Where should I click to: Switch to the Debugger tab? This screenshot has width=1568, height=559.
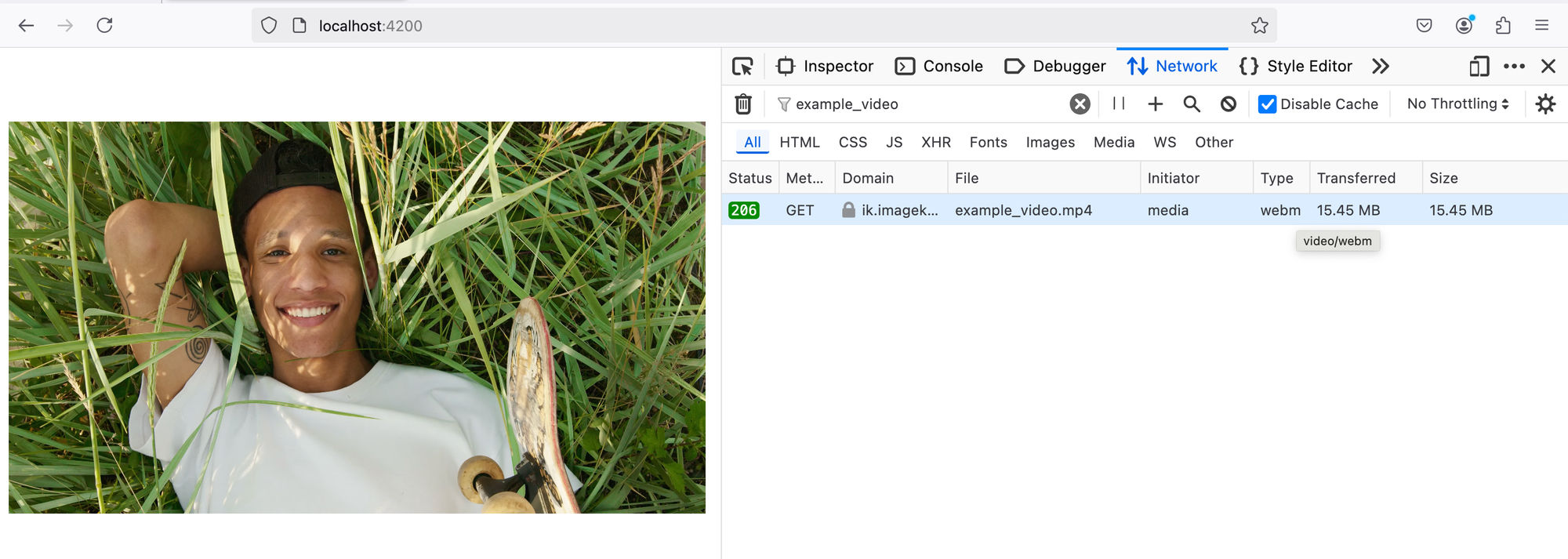(1055, 67)
